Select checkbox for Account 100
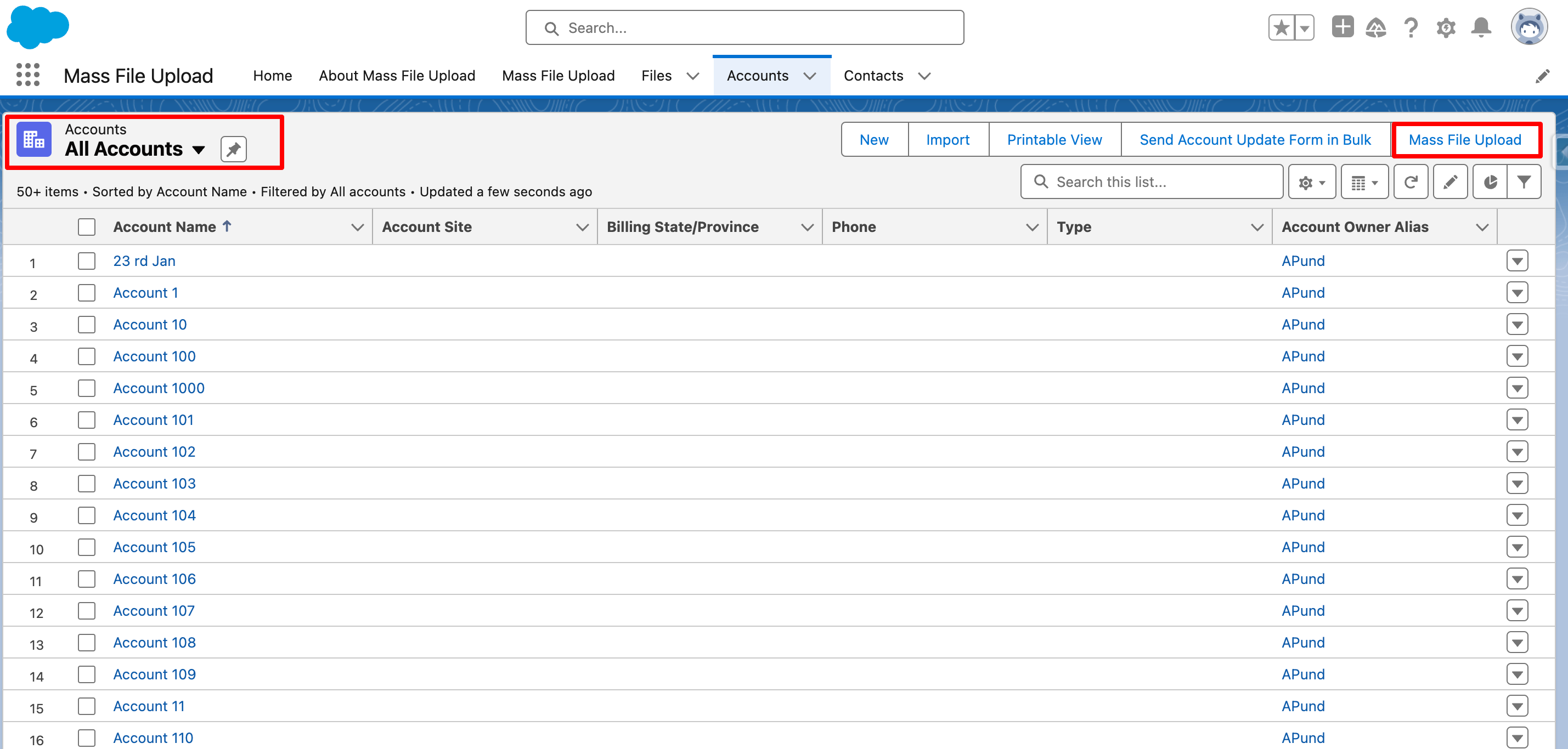Viewport: 1568px width, 749px height. point(87,356)
